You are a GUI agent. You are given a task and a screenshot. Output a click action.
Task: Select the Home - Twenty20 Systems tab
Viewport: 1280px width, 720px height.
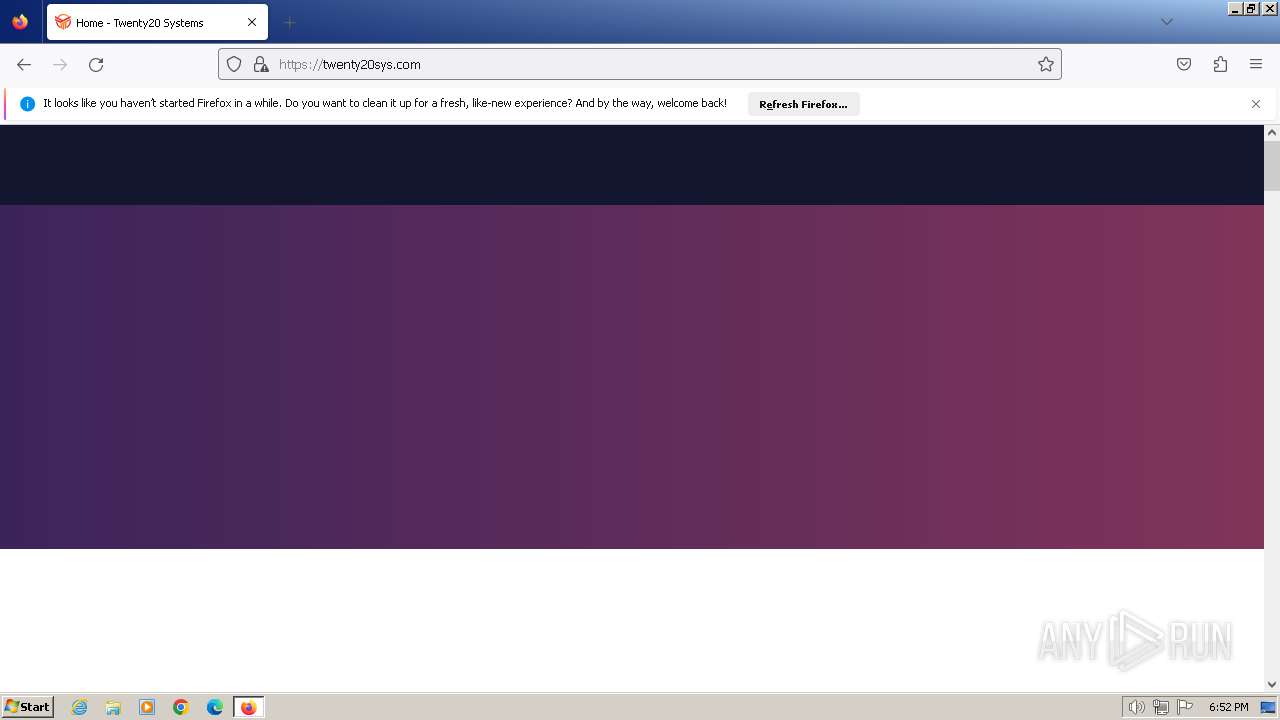[x=157, y=22]
